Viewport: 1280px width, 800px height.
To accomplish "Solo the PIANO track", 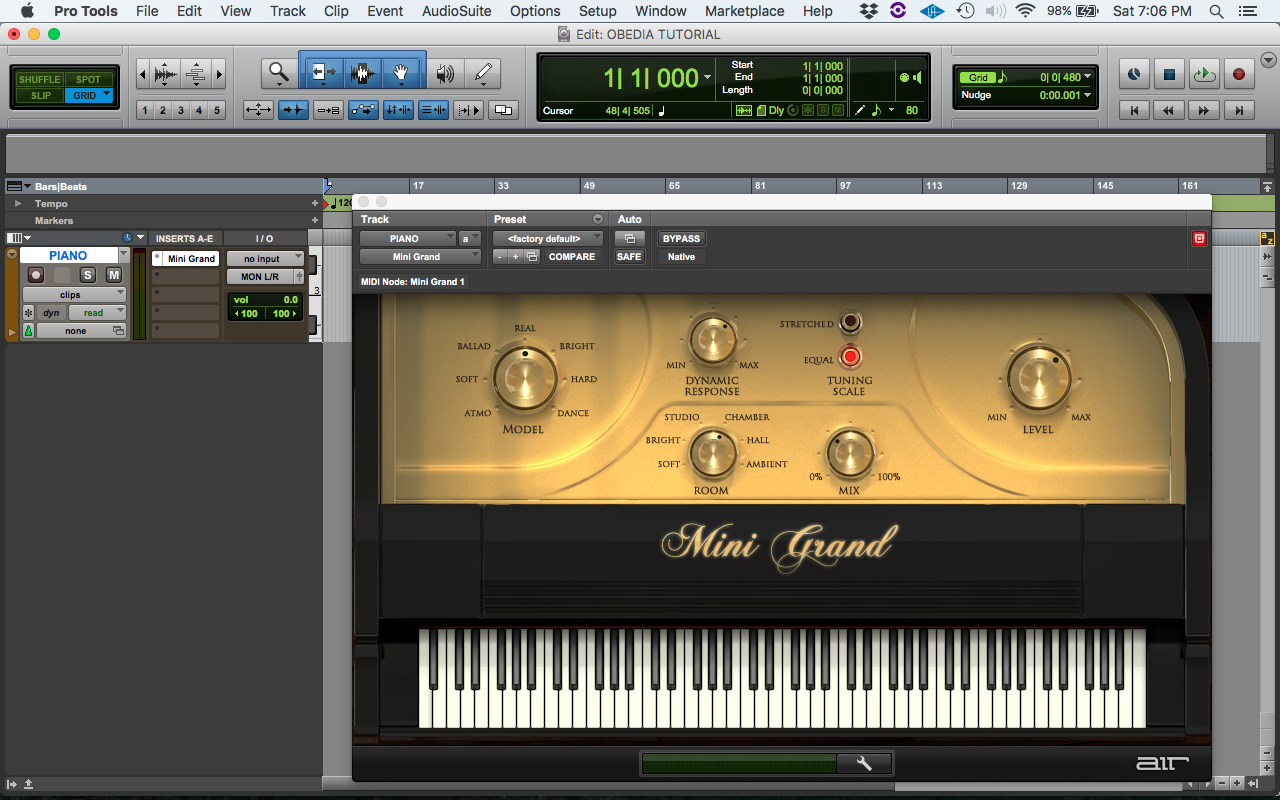I will pos(88,275).
